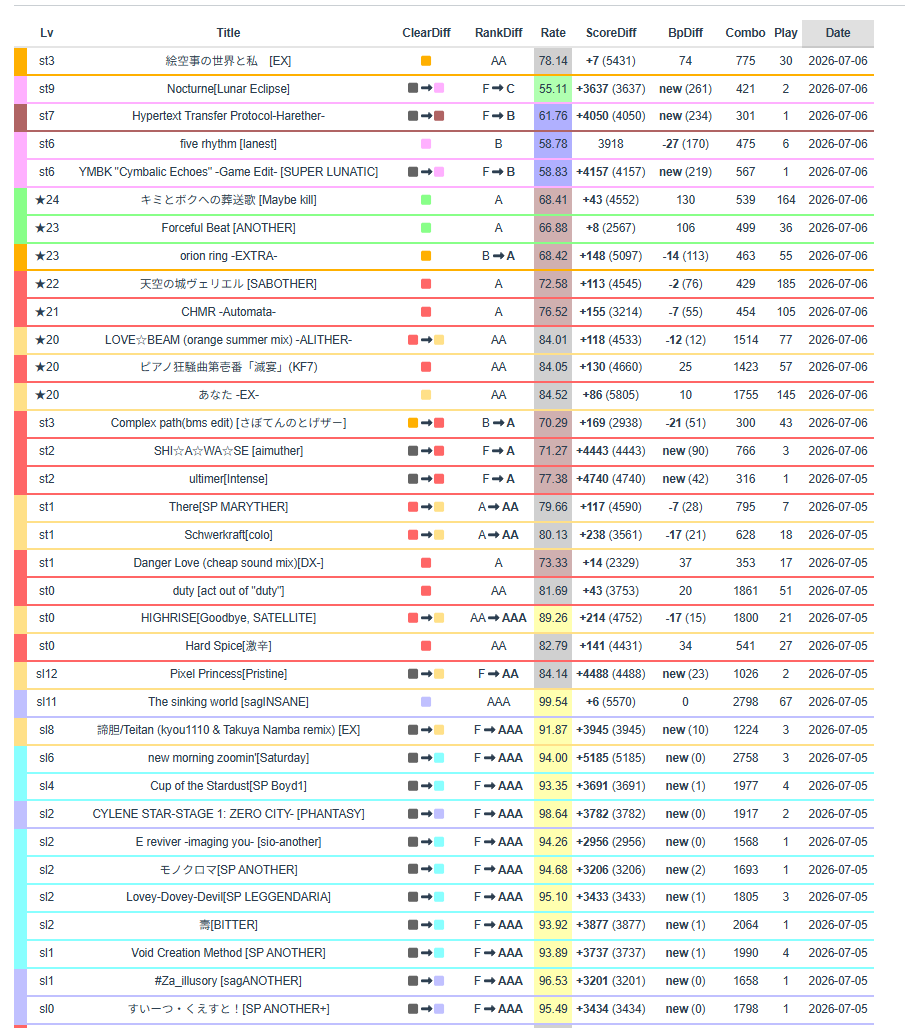Image resolution: width=905 pixels, height=1028 pixels.
Task: Open song すいーつ・くえすと![SP ANOTHER+]
Action: [x=228, y=1009]
